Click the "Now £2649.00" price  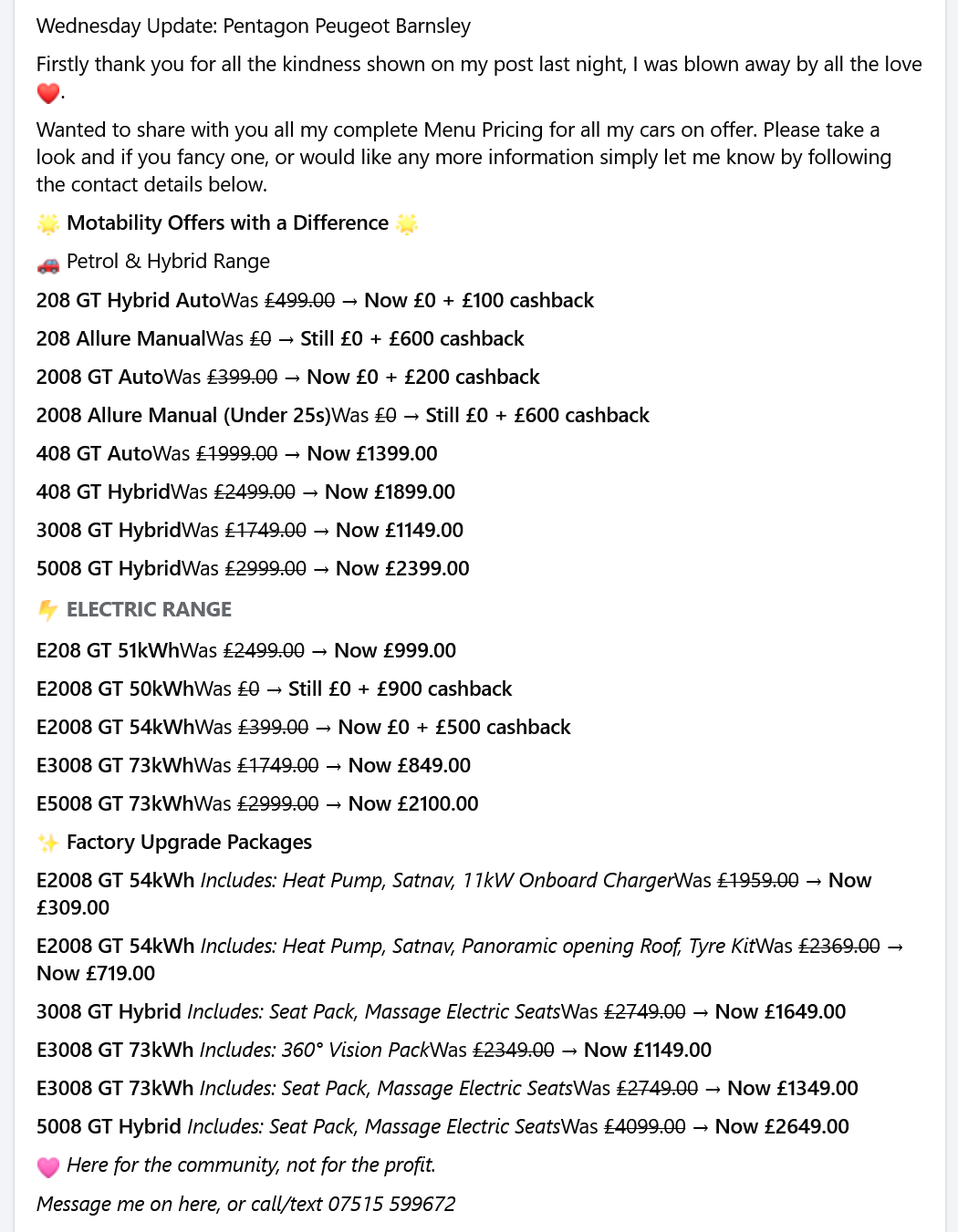(781, 1126)
